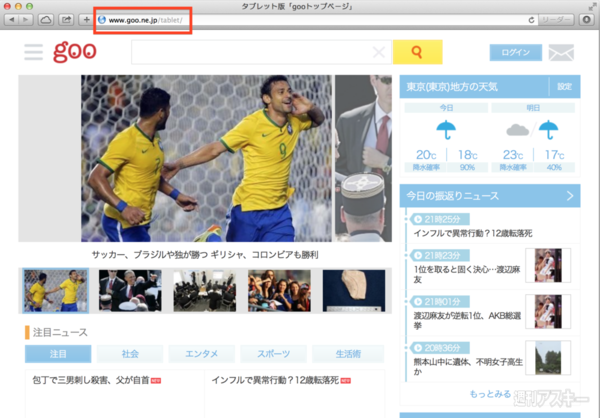View 今日 weather umbrella icon

pyautogui.click(x=446, y=130)
